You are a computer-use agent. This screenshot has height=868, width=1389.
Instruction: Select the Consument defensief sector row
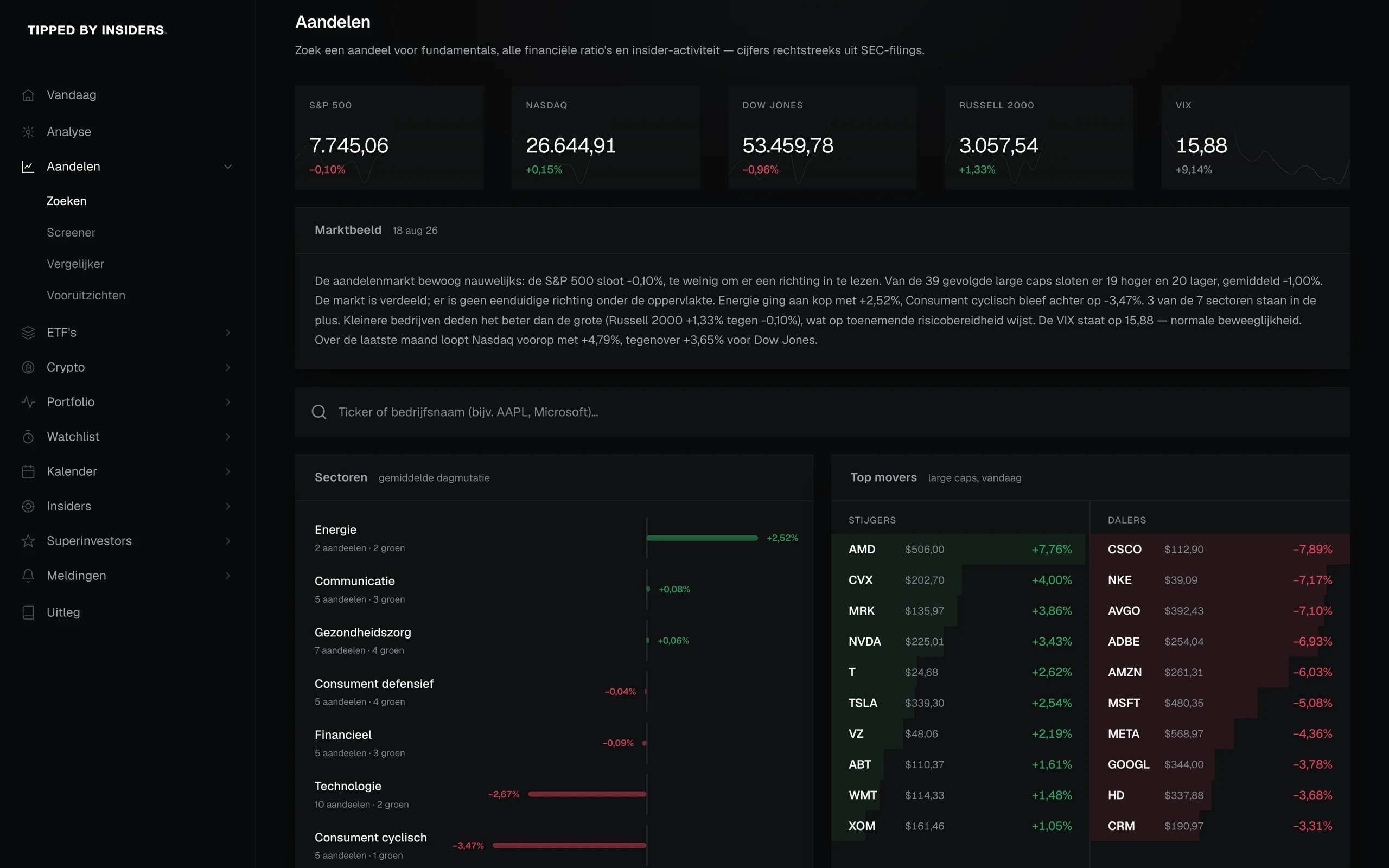point(555,692)
